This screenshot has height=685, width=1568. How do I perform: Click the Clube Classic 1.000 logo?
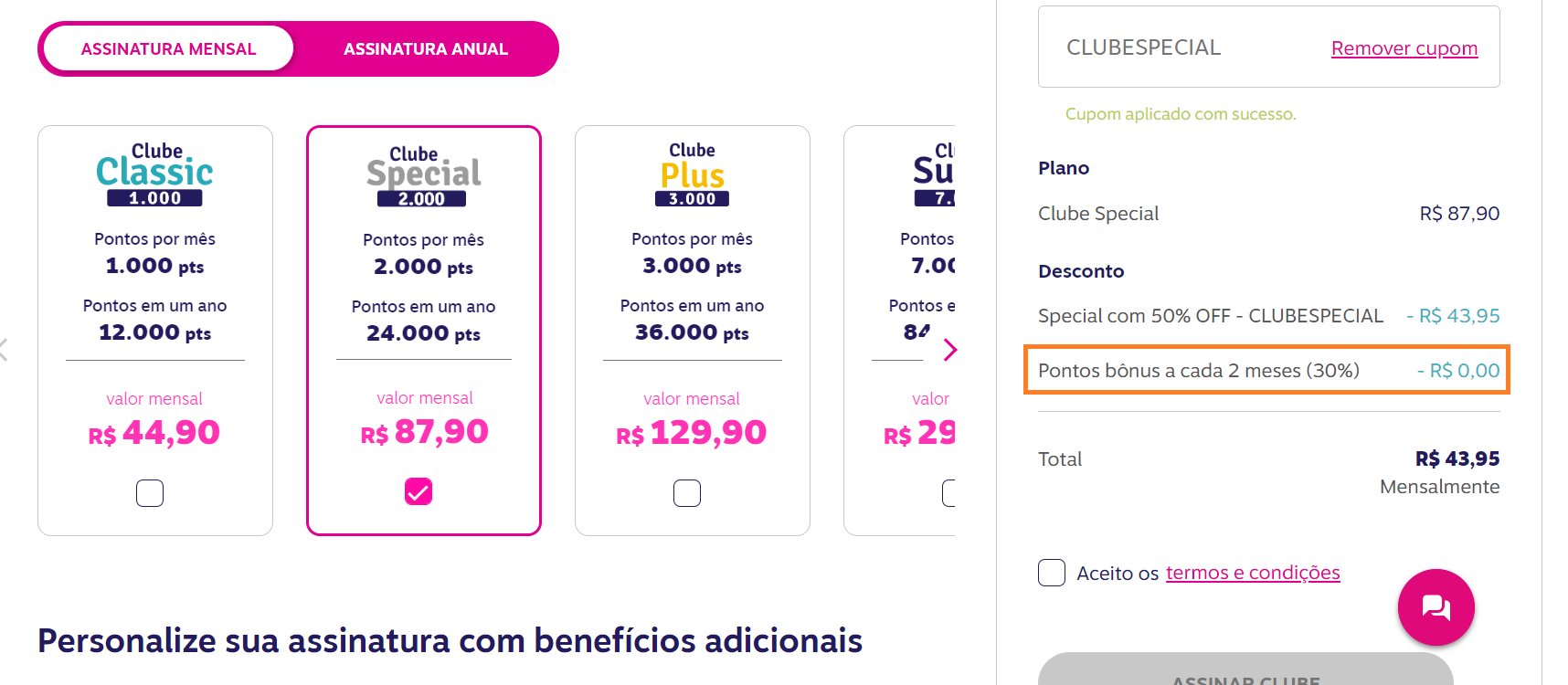154,174
